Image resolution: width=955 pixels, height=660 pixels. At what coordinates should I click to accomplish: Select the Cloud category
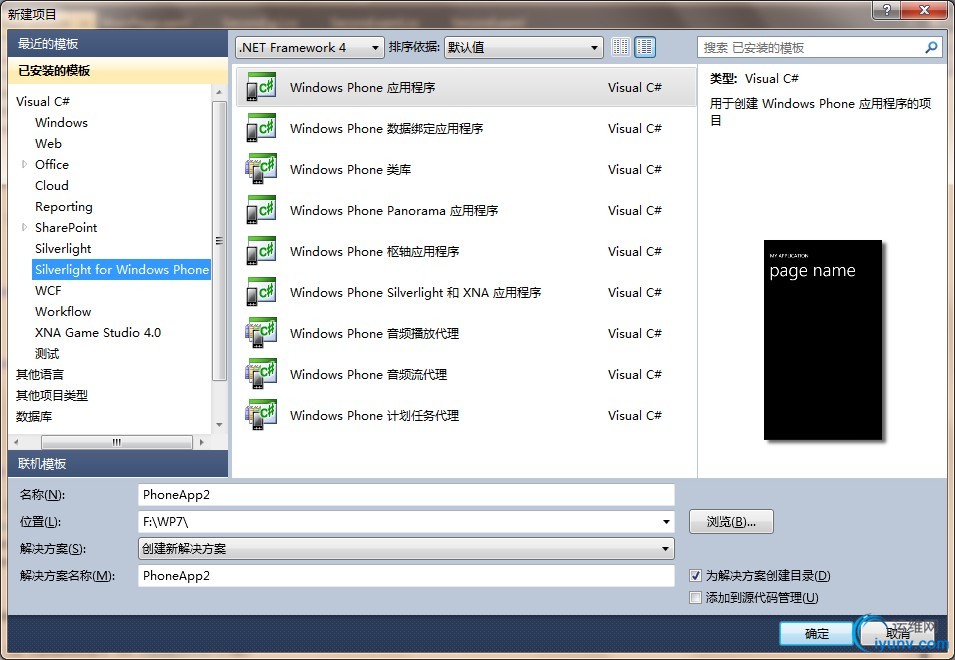click(x=52, y=185)
